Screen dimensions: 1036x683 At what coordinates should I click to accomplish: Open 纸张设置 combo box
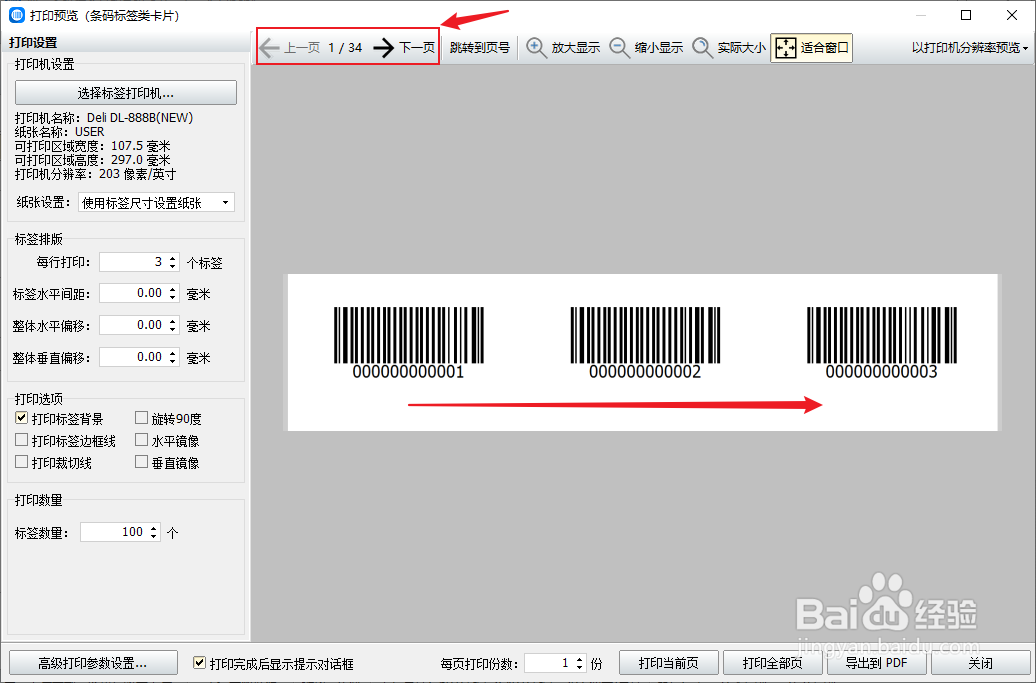pyautogui.click(x=156, y=203)
